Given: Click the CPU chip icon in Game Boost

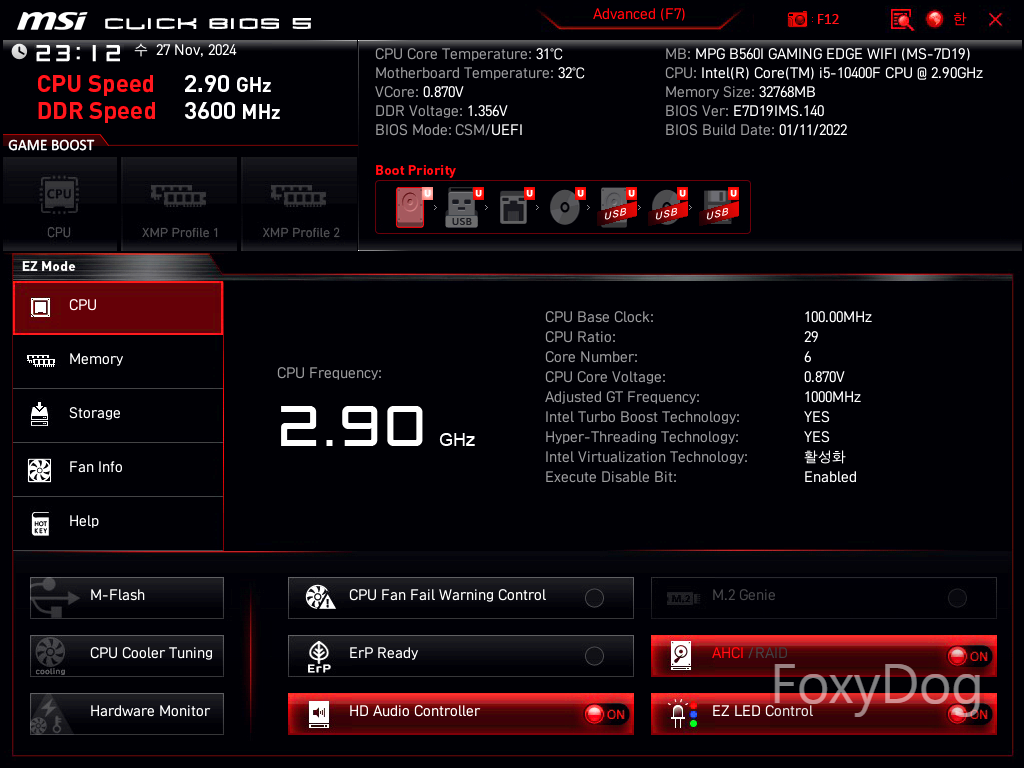Looking at the screenshot, I should 59,195.
